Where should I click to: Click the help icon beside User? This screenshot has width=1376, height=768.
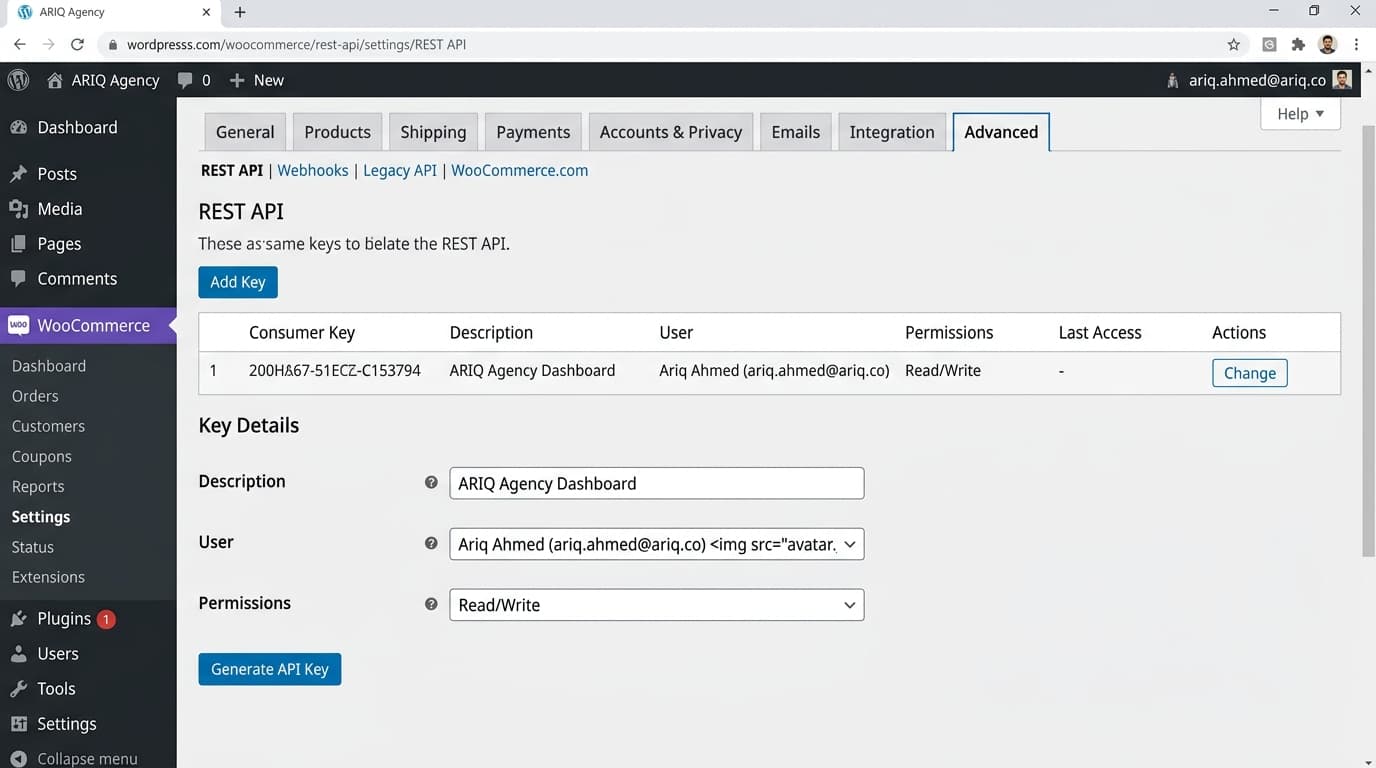pyautogui.click(x=431, y=543)
